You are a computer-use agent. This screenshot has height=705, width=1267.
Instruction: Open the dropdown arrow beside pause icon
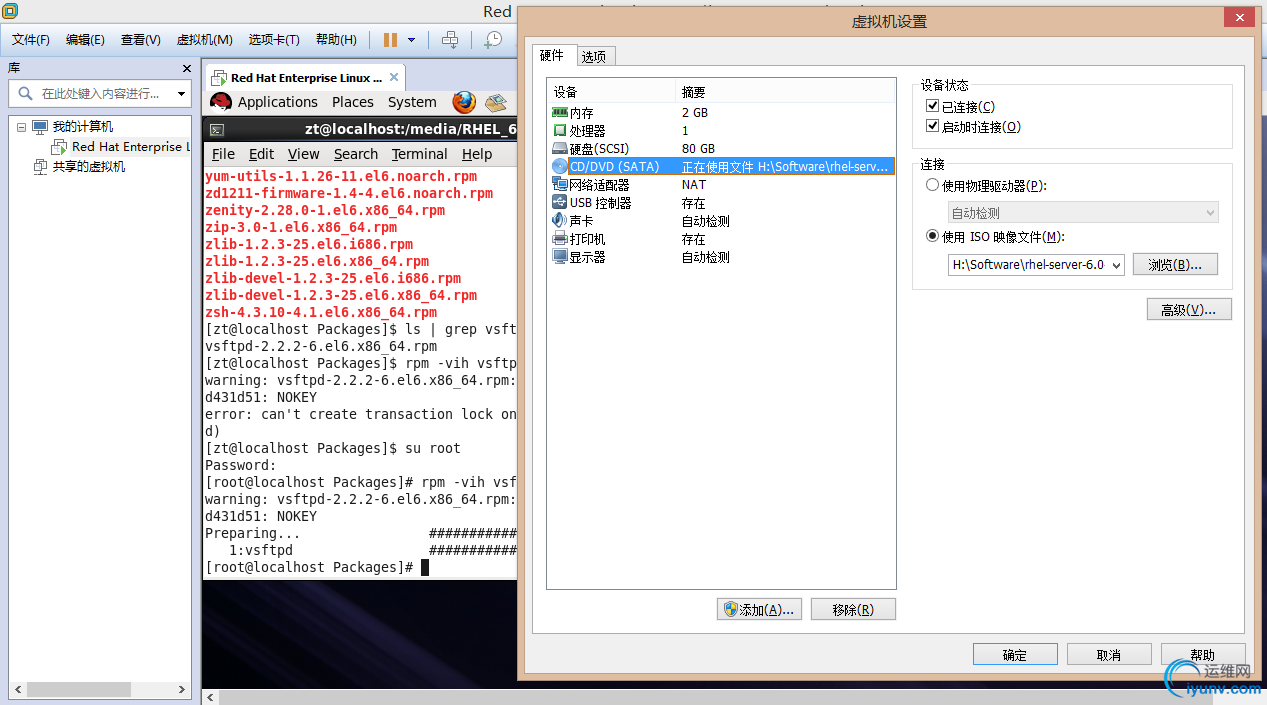(x=411, y=40)
